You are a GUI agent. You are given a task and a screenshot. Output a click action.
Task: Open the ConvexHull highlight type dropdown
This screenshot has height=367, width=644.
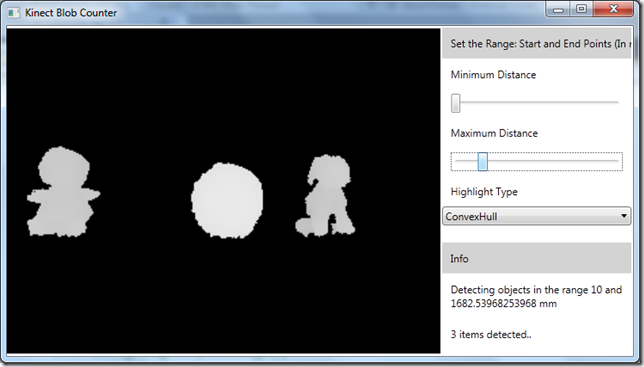536,216
